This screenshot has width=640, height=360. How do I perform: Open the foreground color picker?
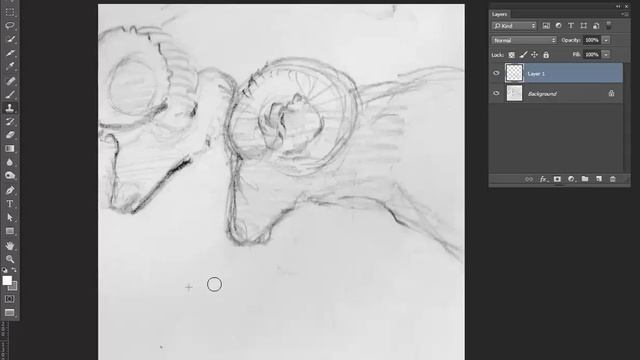pos(7,280)
